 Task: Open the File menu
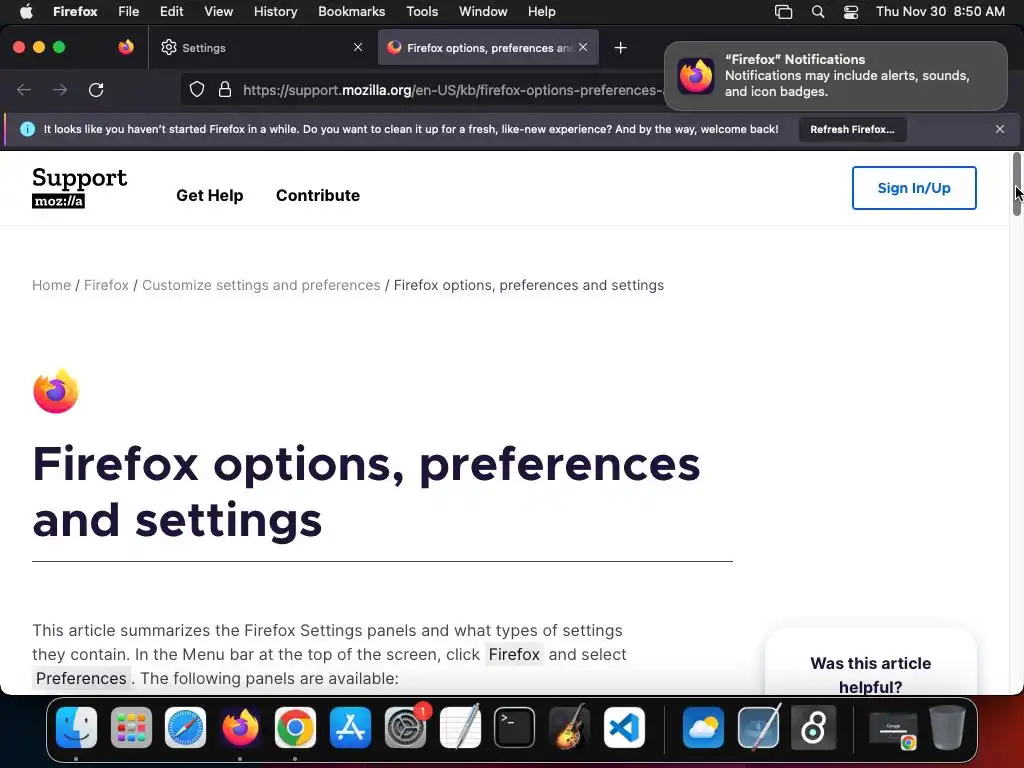tap(129, 11)
